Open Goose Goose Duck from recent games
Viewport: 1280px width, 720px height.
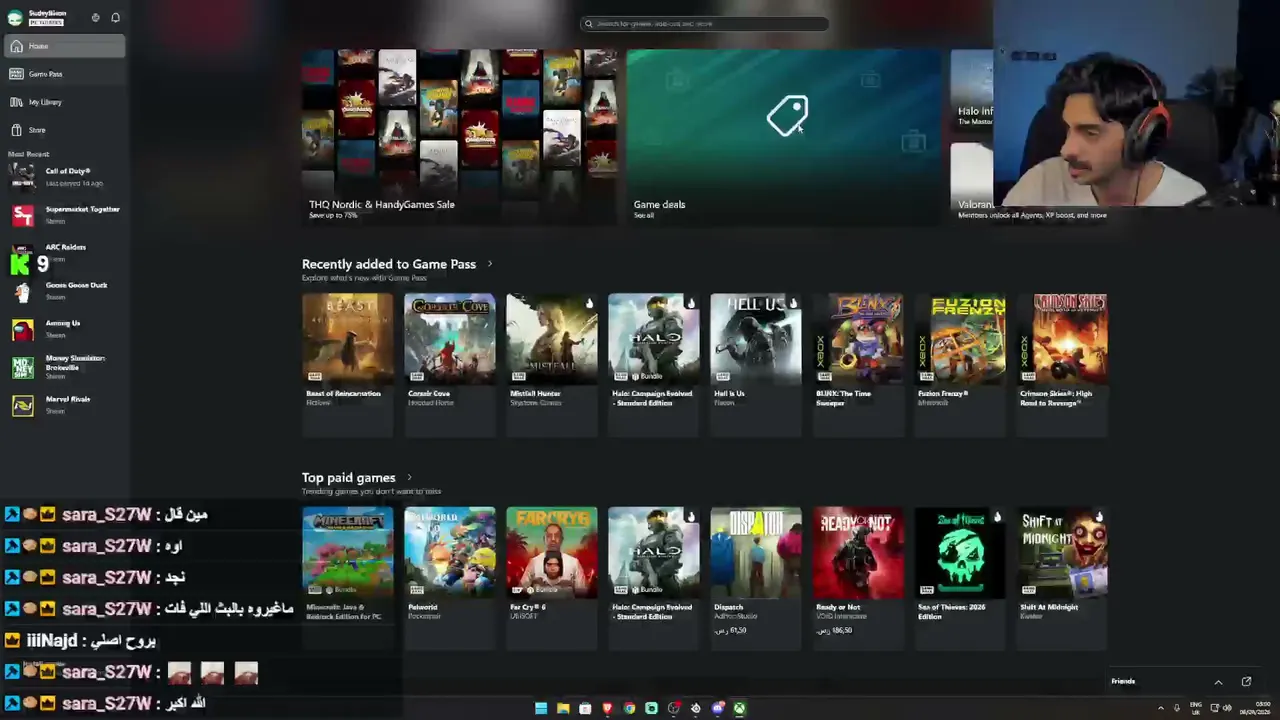click(x=65, y=290)
